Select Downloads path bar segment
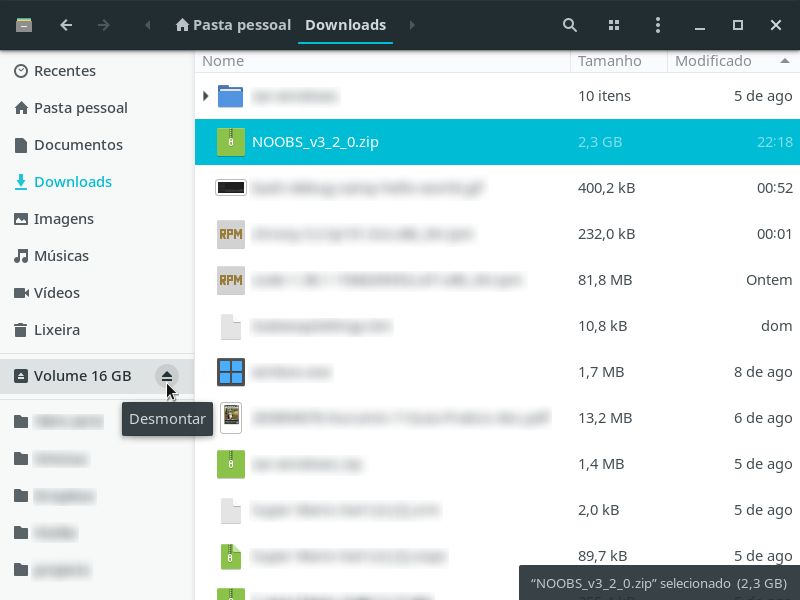The width and height of the screenshot is (800, 600). pos(345,25)
